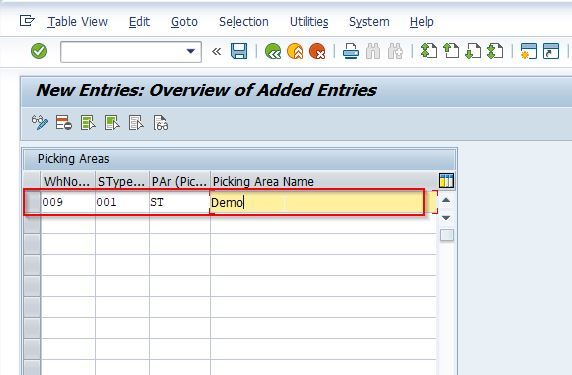
Task: Select block of entries icon
Action: coord(112,123)
